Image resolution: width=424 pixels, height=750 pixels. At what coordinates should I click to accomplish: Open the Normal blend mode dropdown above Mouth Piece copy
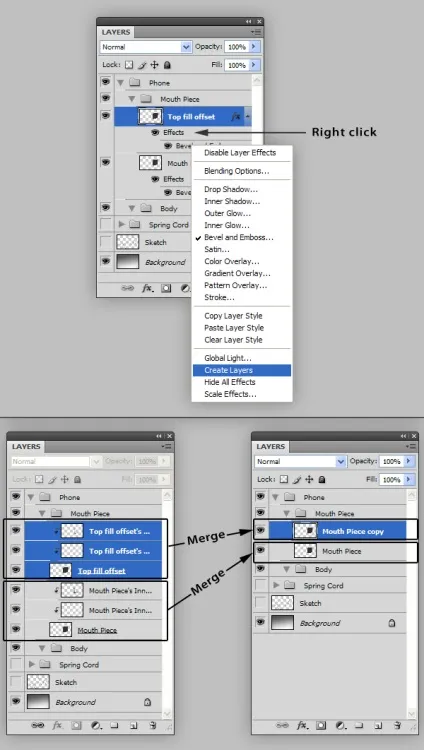pos(300,462)
